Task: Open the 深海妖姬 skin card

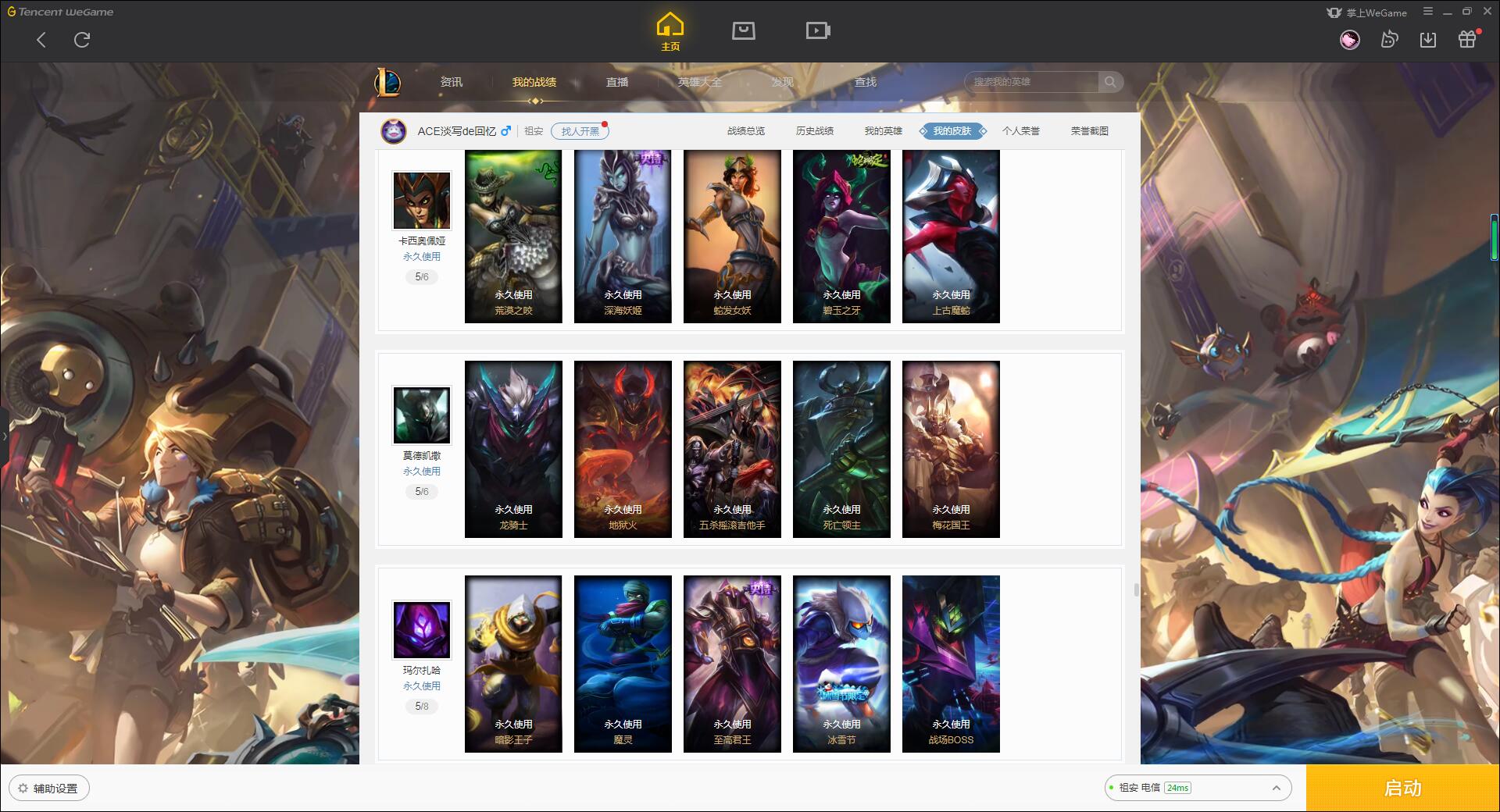Action: (x=623, y=237)
